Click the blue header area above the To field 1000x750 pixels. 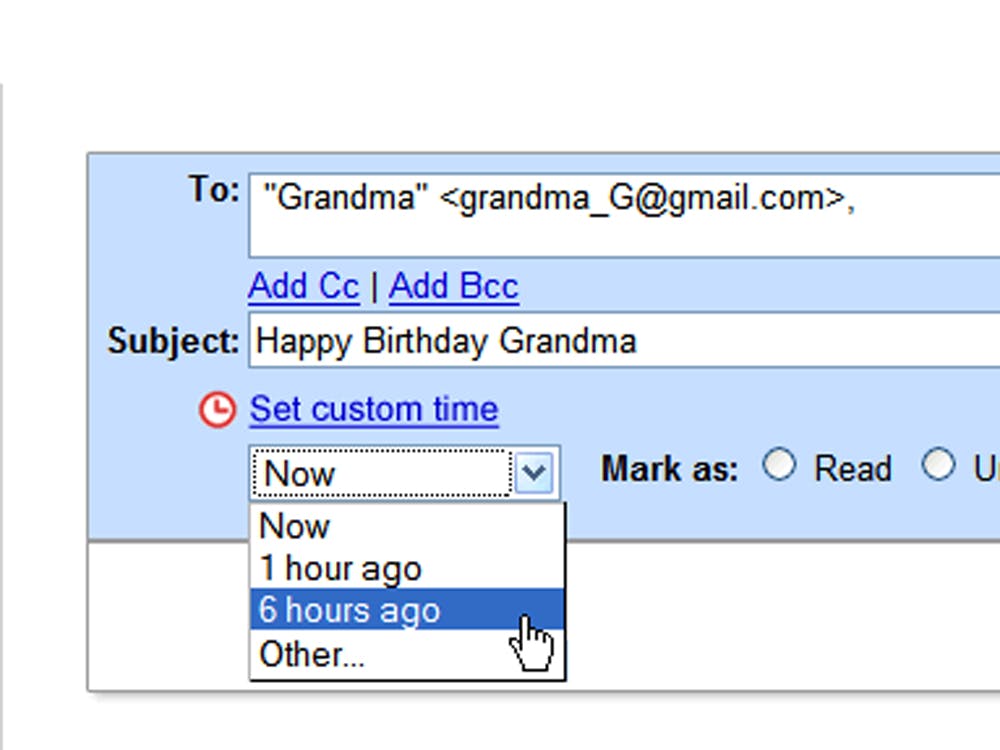(543, 163)
